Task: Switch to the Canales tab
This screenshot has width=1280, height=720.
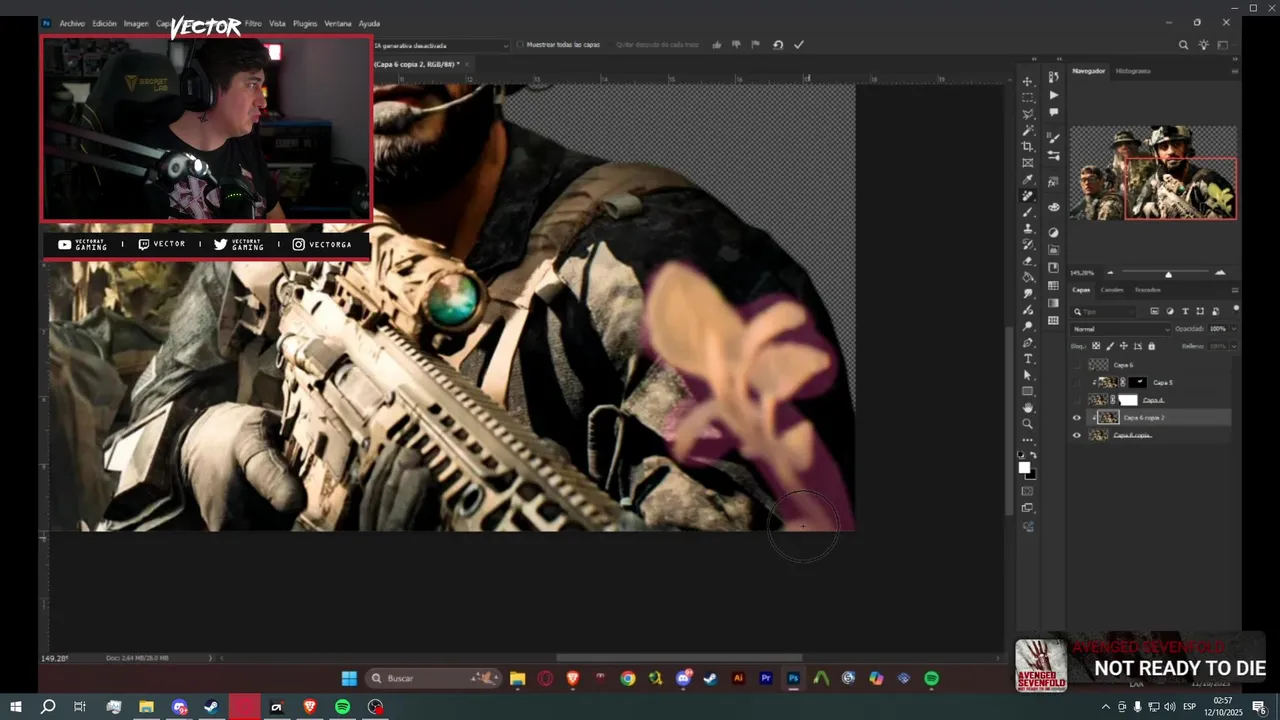Action: (x=1112, y=290)
